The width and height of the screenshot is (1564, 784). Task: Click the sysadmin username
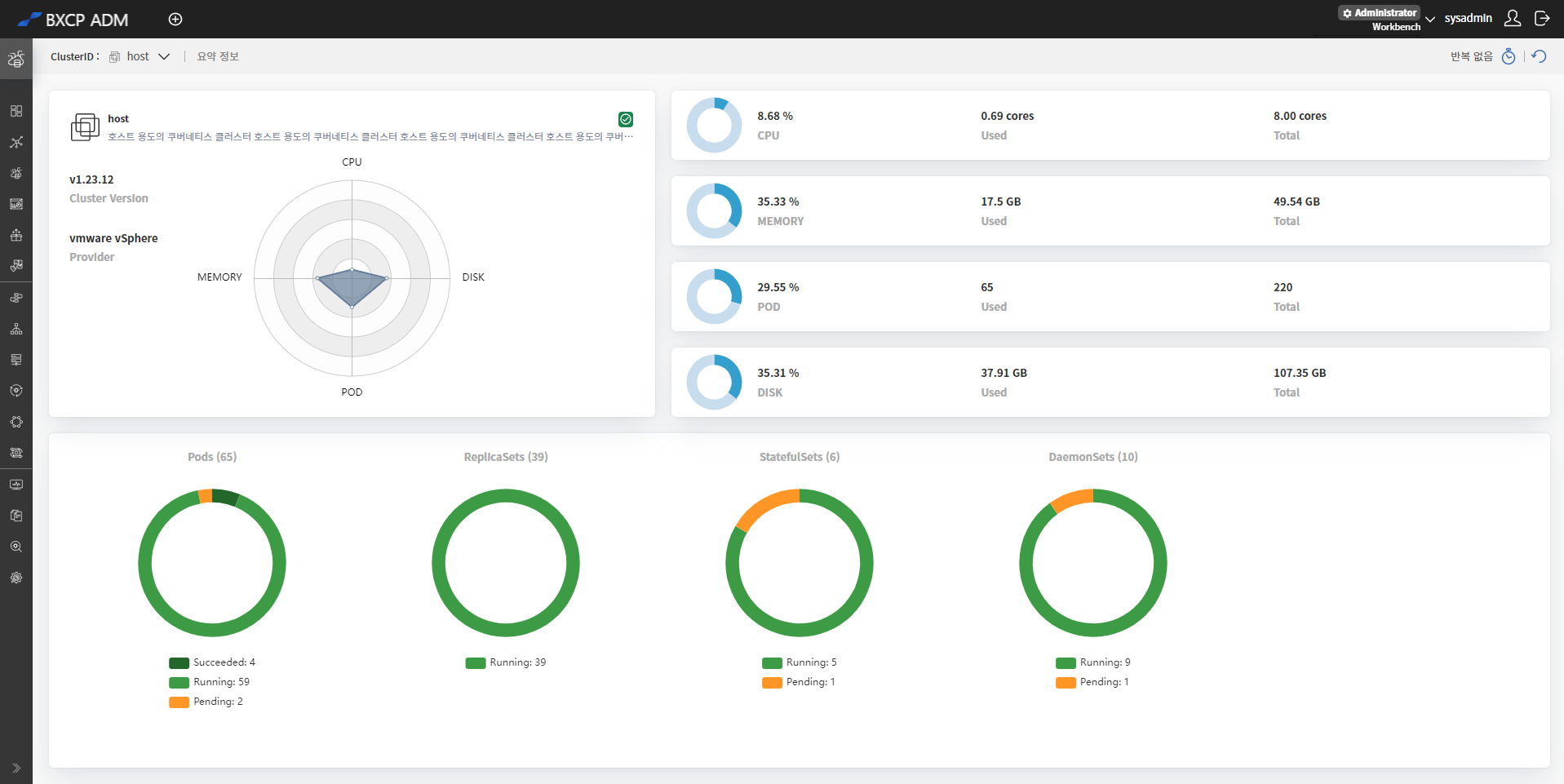pyautogui.click(x=1468, y=18)
